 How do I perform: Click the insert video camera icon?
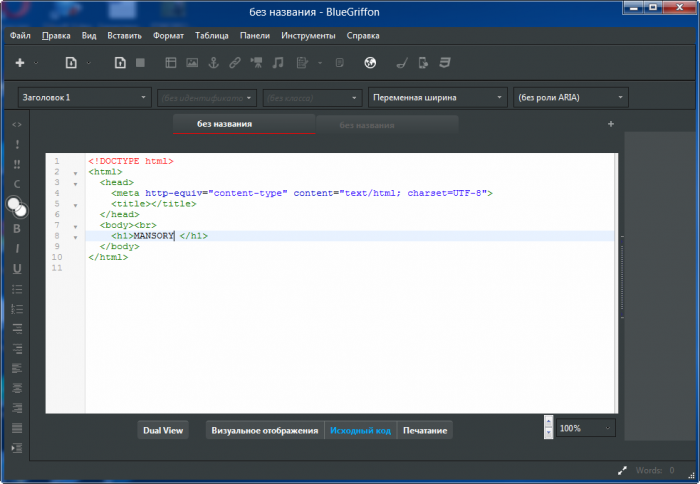pyautogui.click(x=257, y=63)
